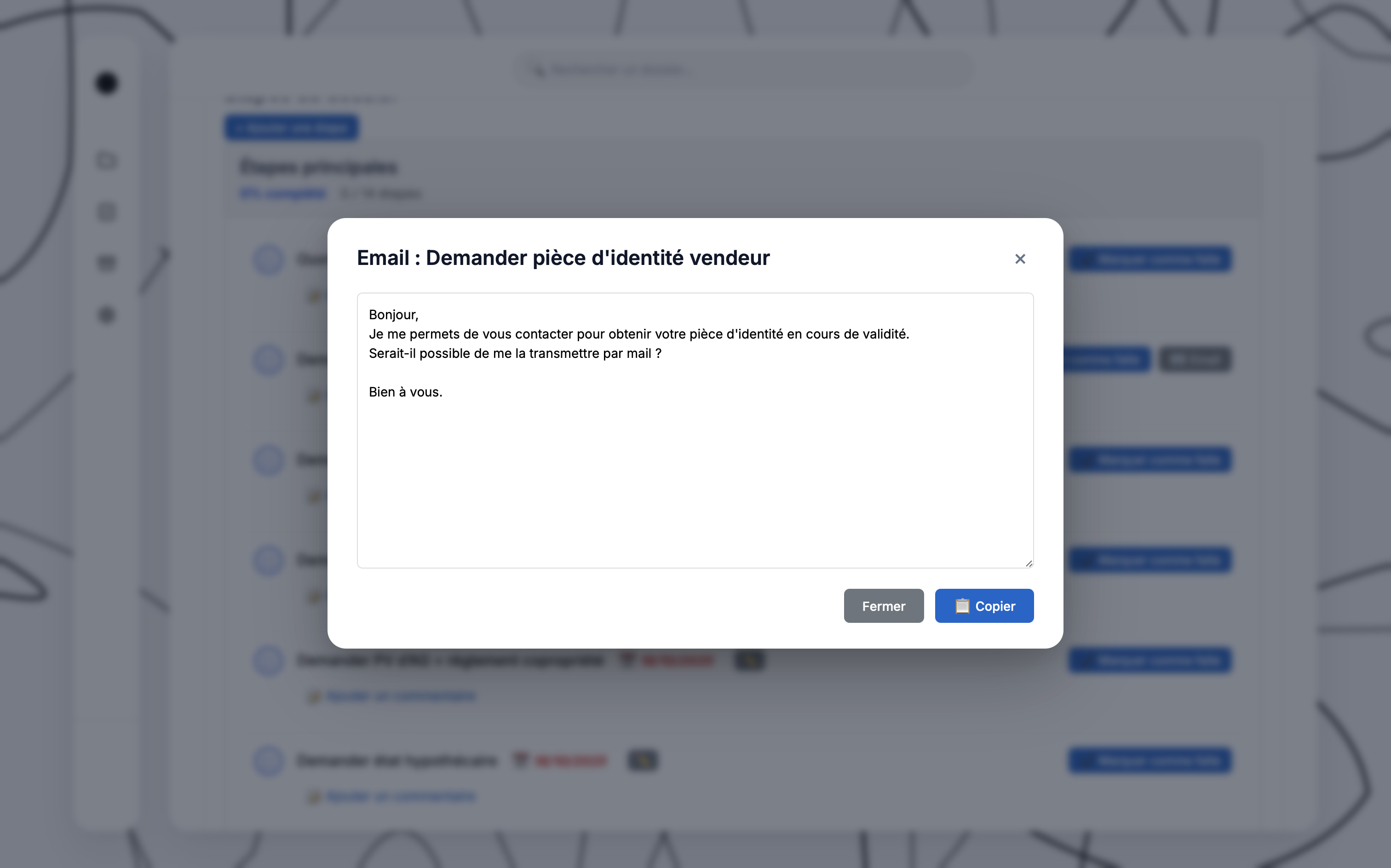
Task: Close the email dialog using the X icon
Action: pos(1020,259)
